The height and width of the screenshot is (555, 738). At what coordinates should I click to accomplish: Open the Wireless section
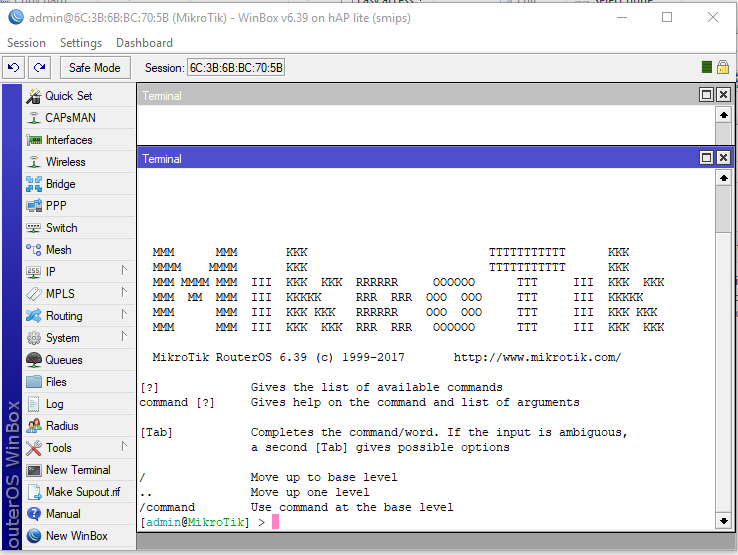79,162
